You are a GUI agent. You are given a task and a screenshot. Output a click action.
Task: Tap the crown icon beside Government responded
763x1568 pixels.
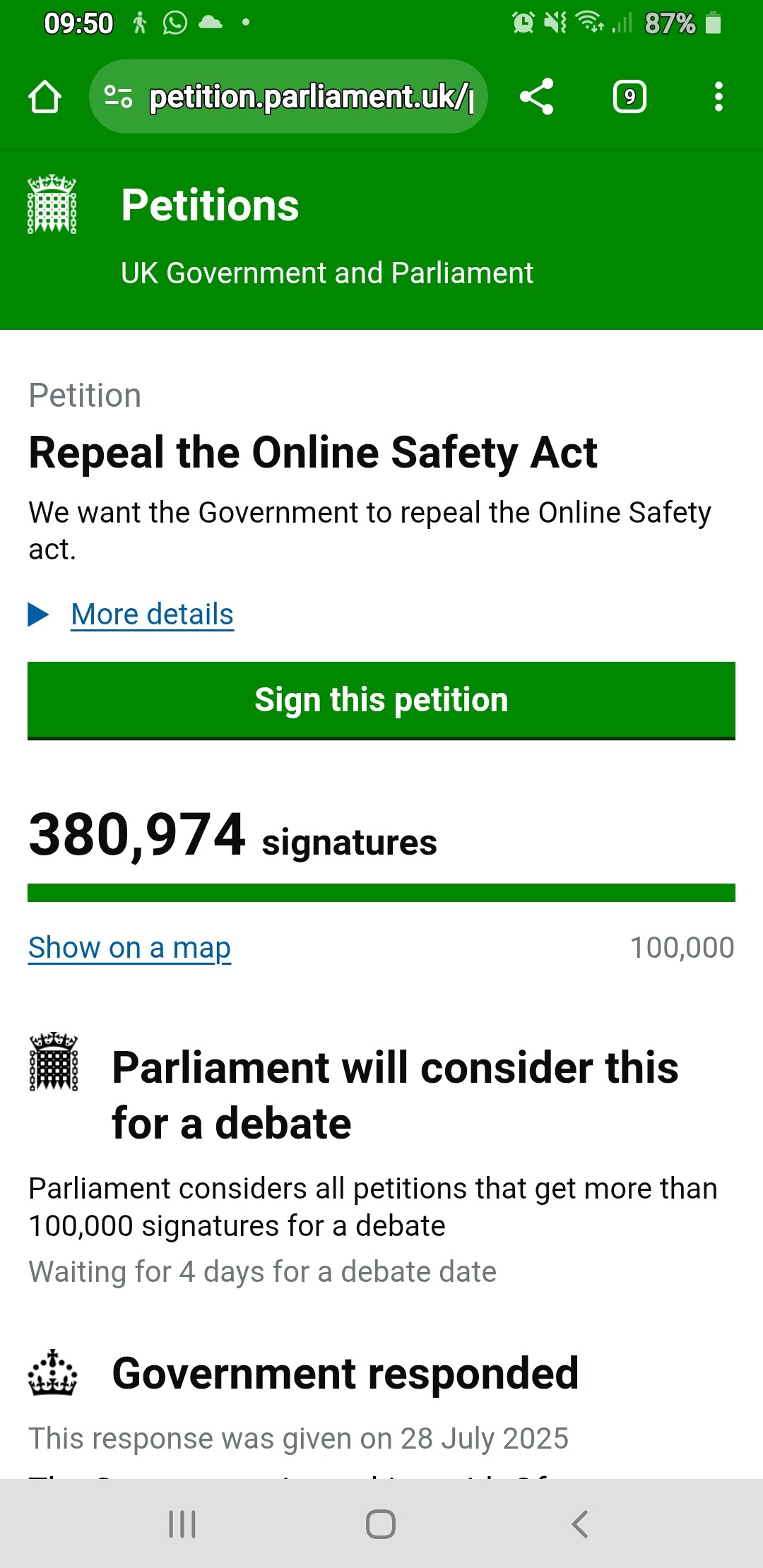point(52,1373)
